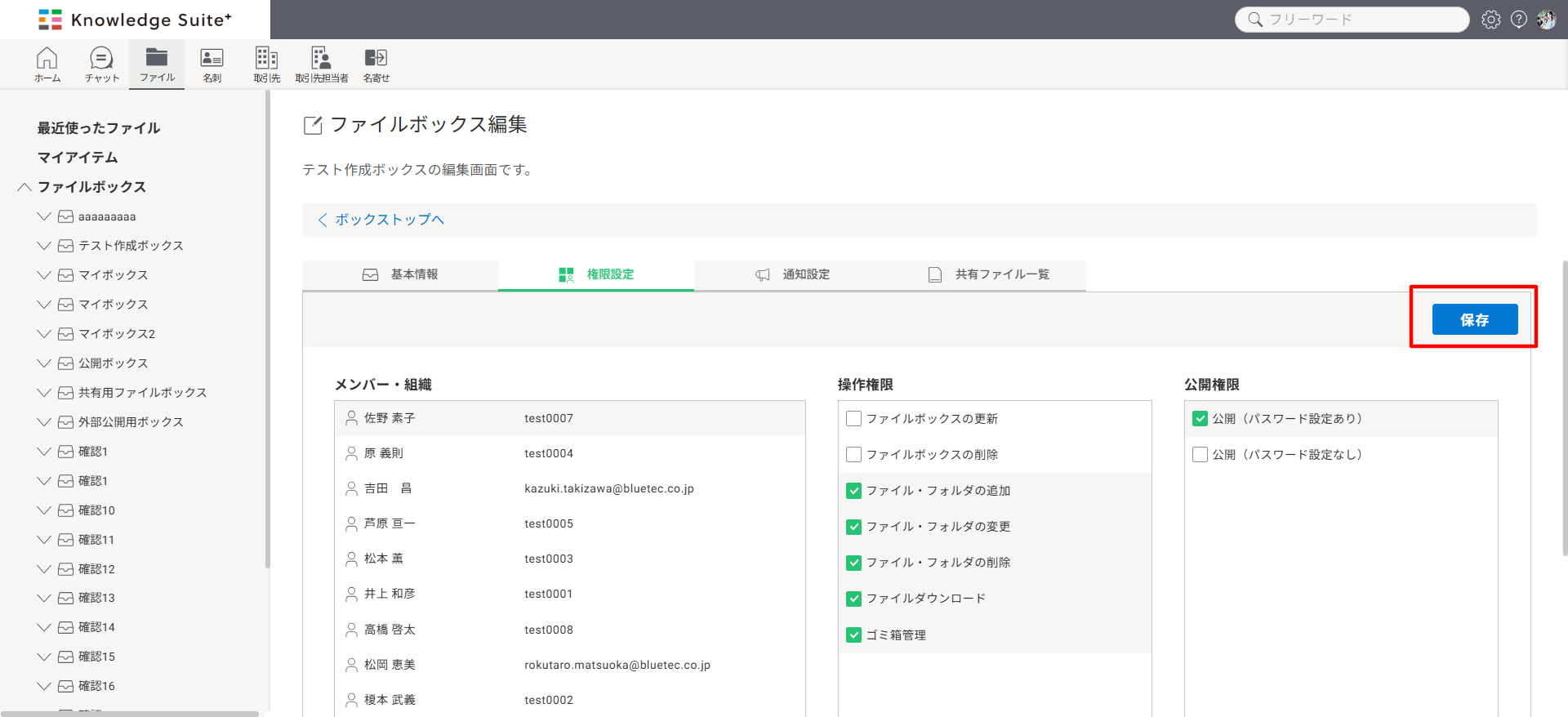This screenshot has width=1568, height=717.
Task: Open the 確認15 box
Action: coord(96,657)
